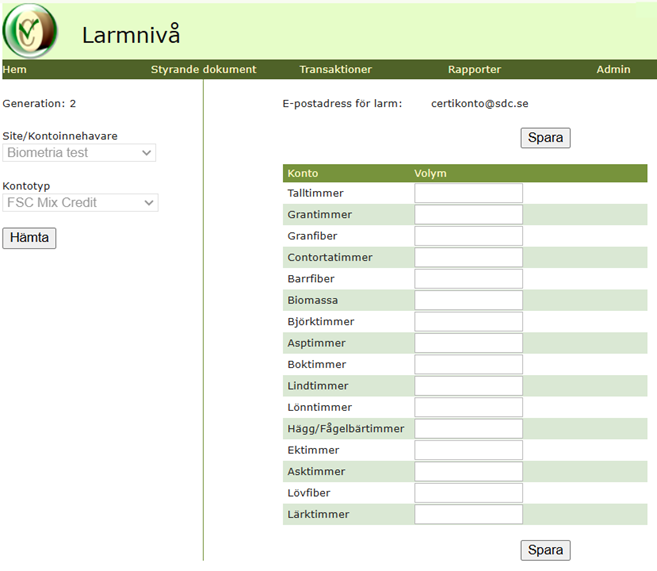Click the Talltimmer row label
The height and width of the screenshot is (571, 657).
coord(315,193)
